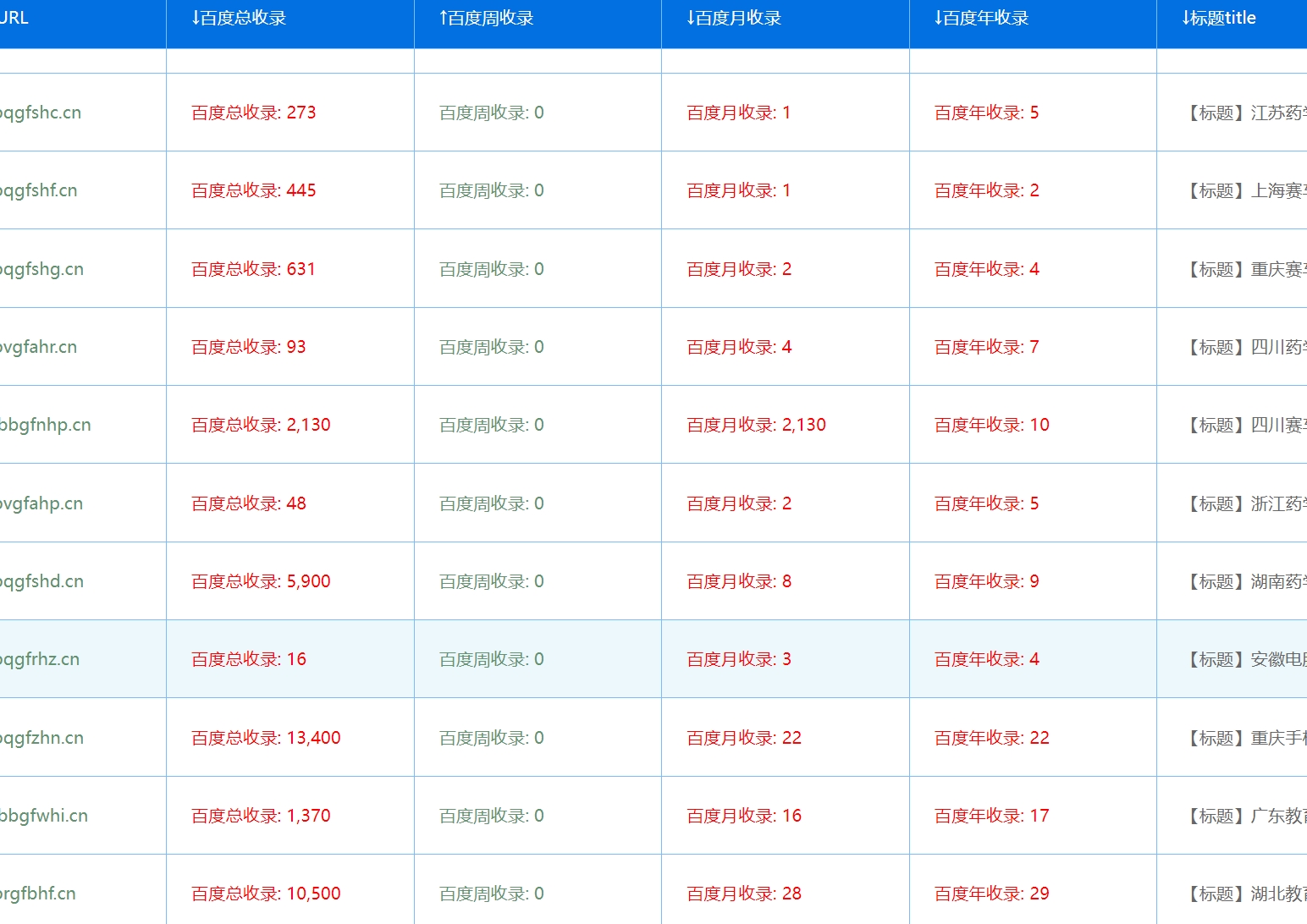The image size is (1307, 924).
Task: Open the qgfshf.cn URL link
Action: (39, 190)
